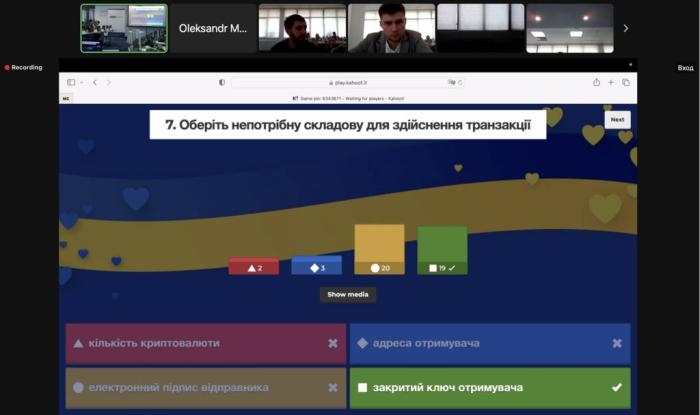The width and height of the screenshot is (700, 415).
Task: Click the X mark on the red answer
Action: (x=333, y=343)
